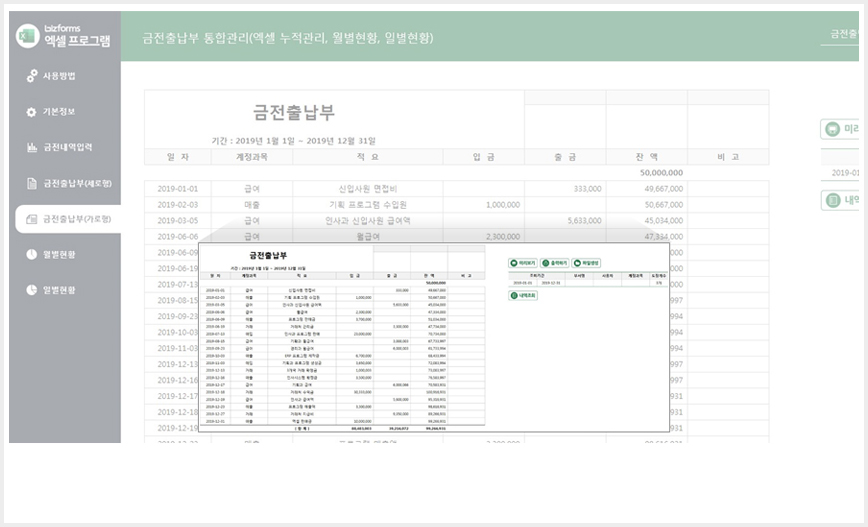
Task: Click the 매출 cell in the 2019-02-03 row
Action: [x=252, y=205]
